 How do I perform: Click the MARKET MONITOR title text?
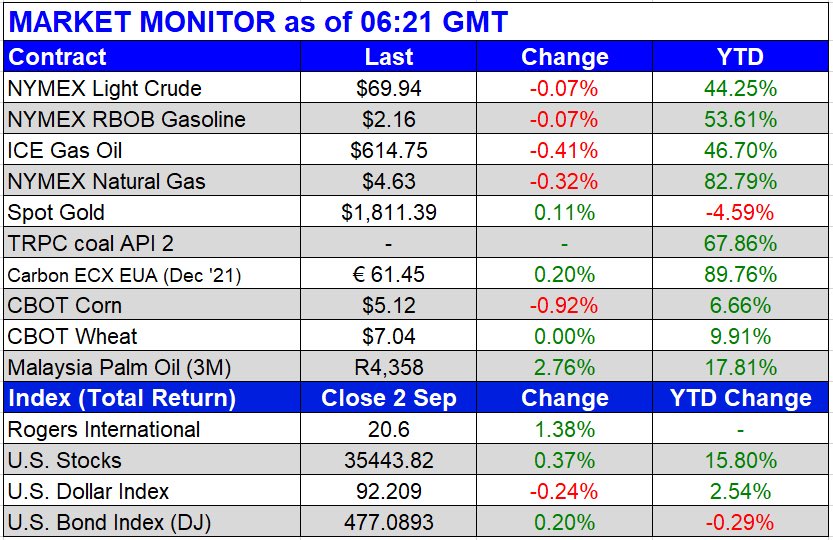tap(258, 20)
